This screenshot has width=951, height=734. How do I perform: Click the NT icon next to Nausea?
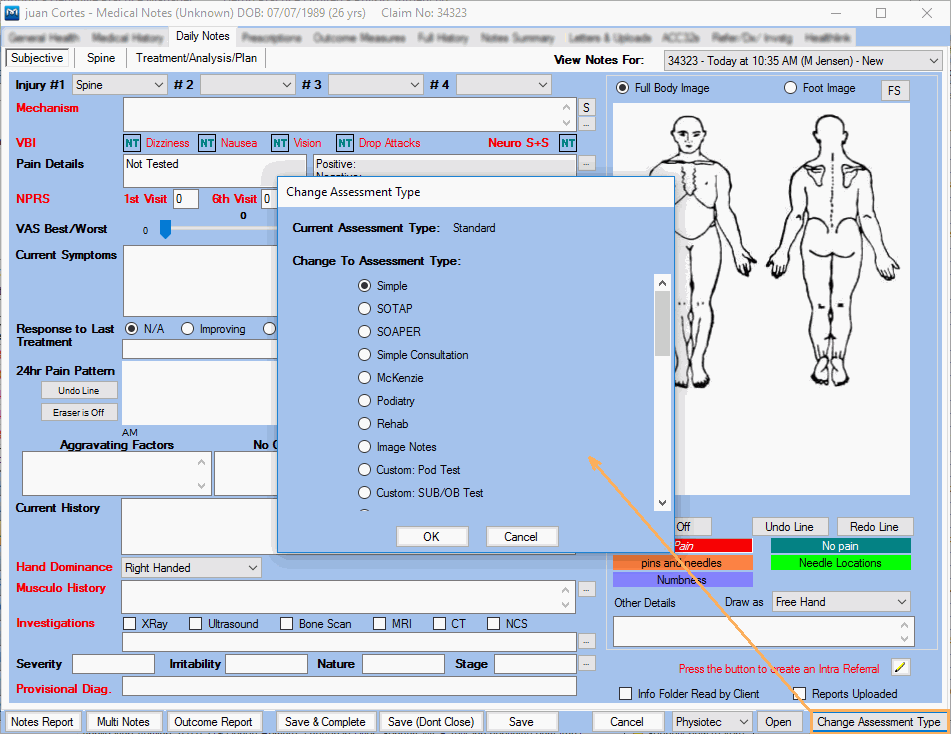point(207,143)
